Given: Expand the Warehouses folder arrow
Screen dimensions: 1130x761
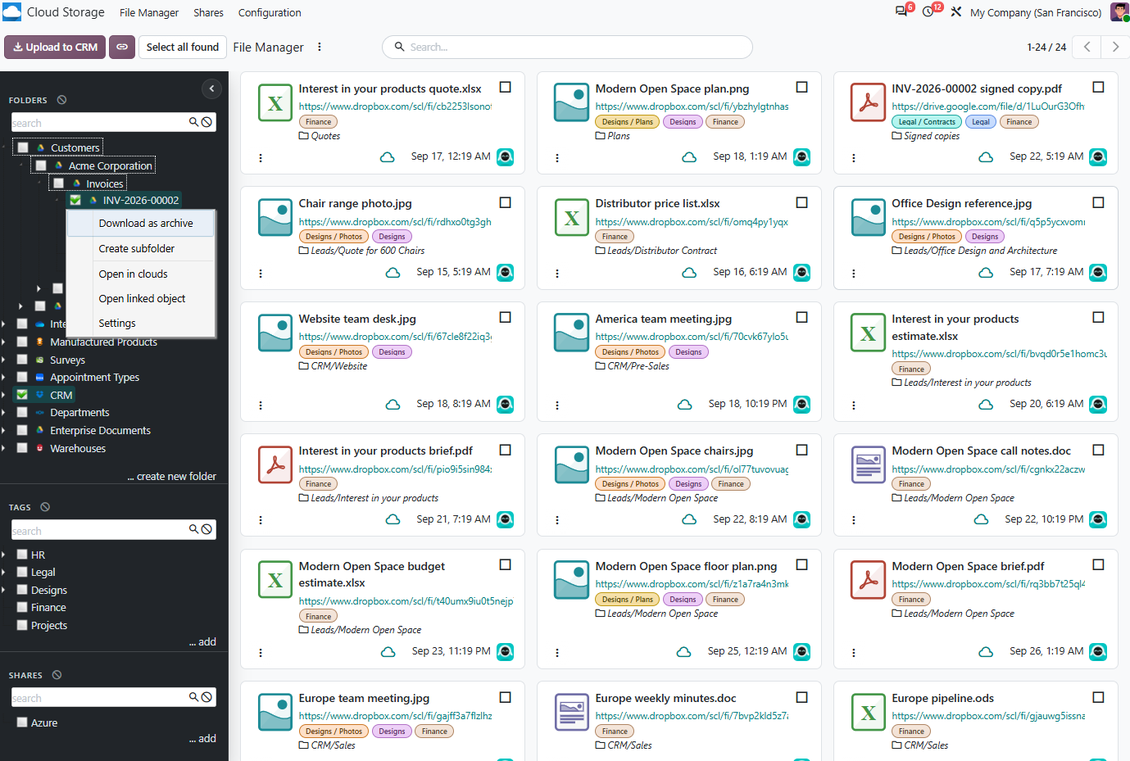Looking at the screenshot, I should pyautogui.click(x=4, y=448).
